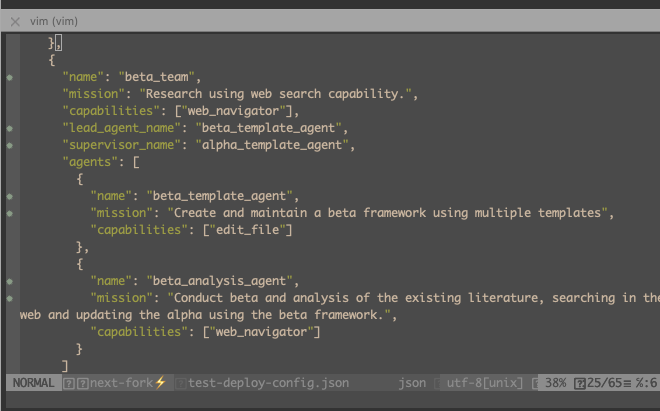This screenshot has height=411, width=660.
Task: Click test-deploy-config.json filename in statusline
Action: [x=269, y=383]
